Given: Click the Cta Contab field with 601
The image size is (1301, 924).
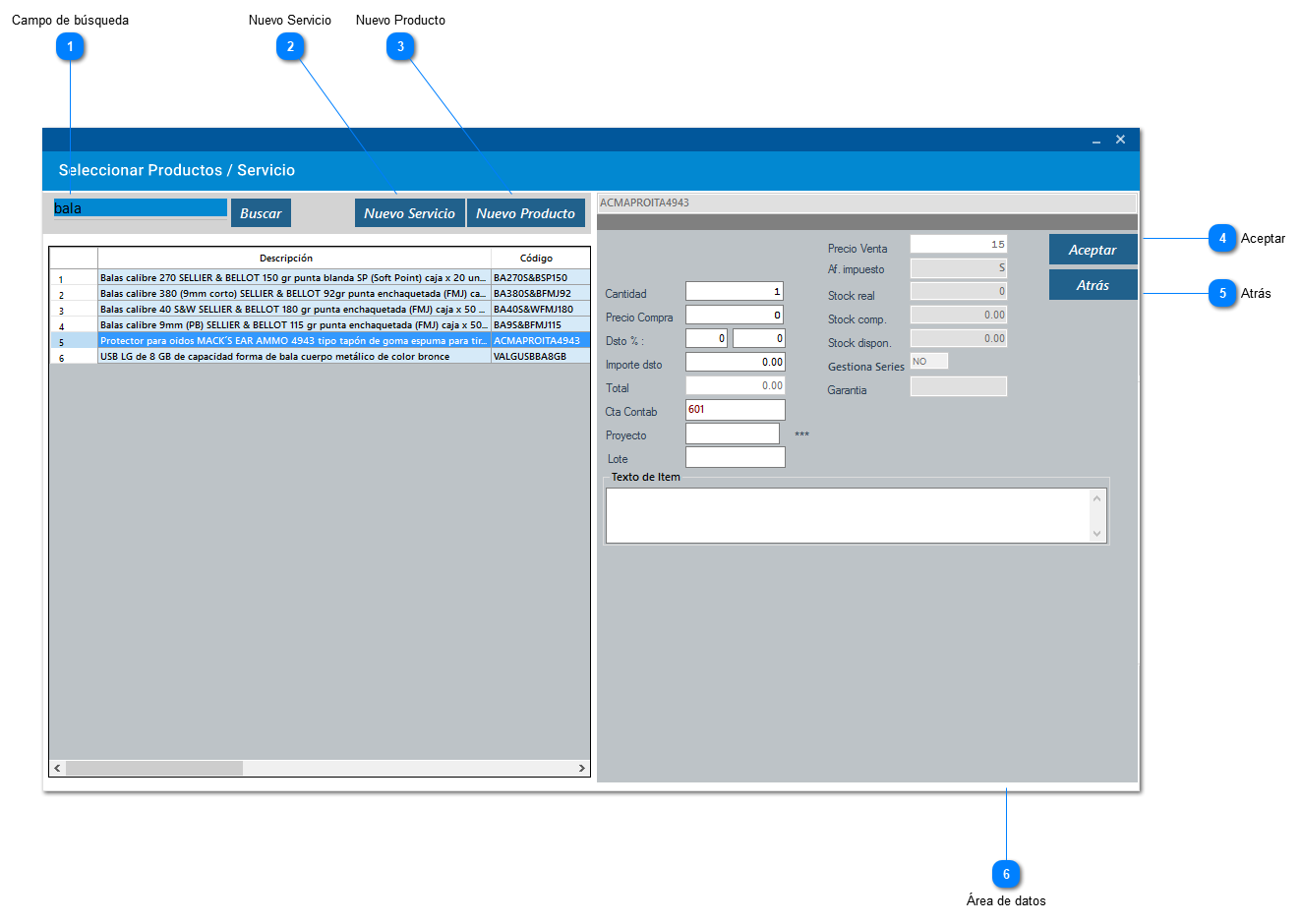Looking at the screenshot, I should click(x=735, y=410).
